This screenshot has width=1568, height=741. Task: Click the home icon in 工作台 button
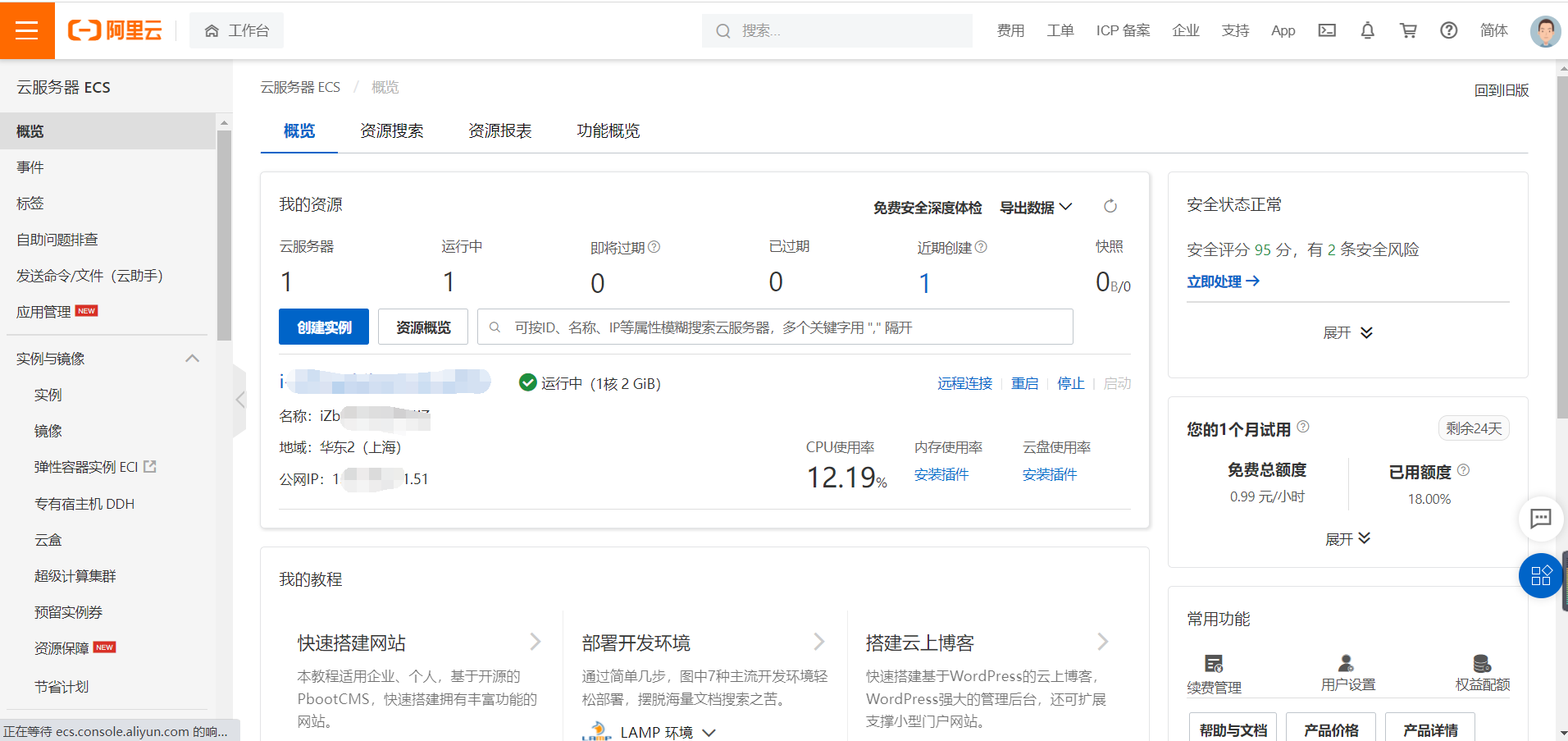click(212, 31)
